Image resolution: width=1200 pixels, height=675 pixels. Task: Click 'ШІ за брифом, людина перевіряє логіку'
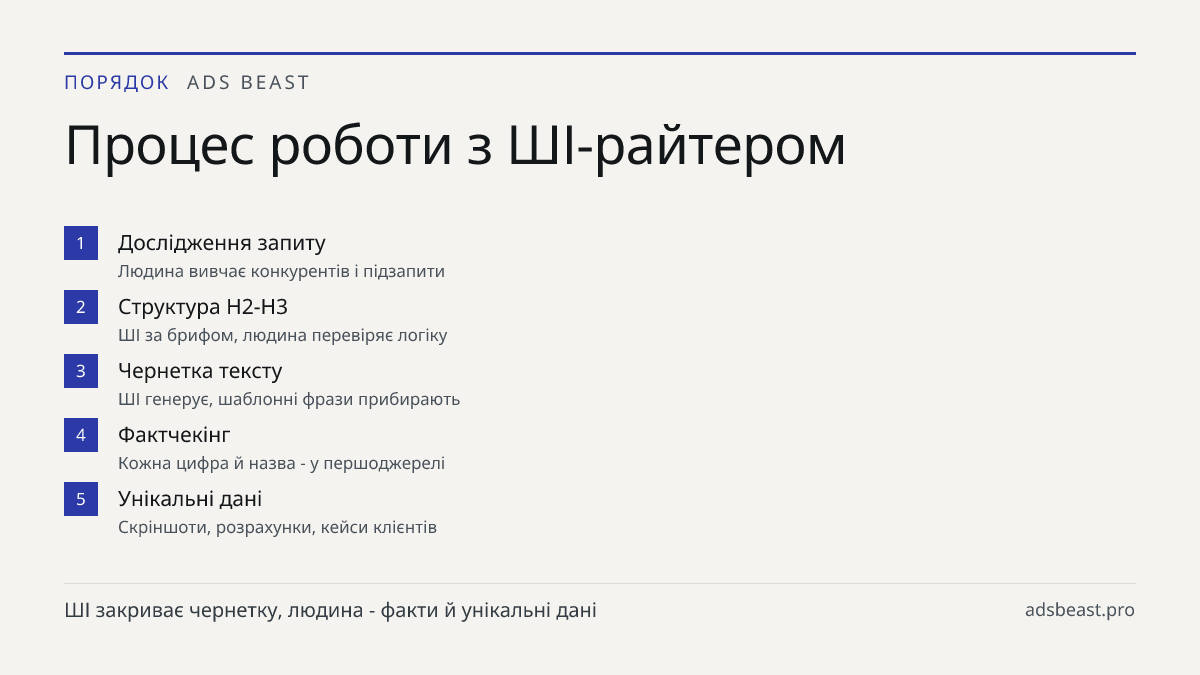tap(282, 335)
